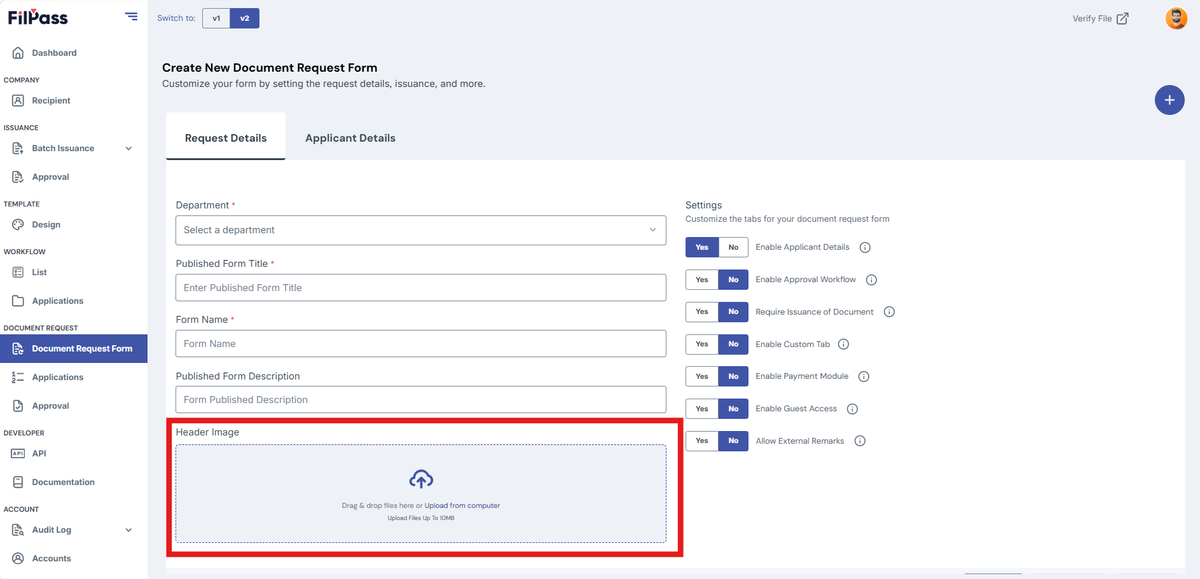Click the Header Image drop zone
This screenshot has width=1200, height=579.
click(421, 494)
